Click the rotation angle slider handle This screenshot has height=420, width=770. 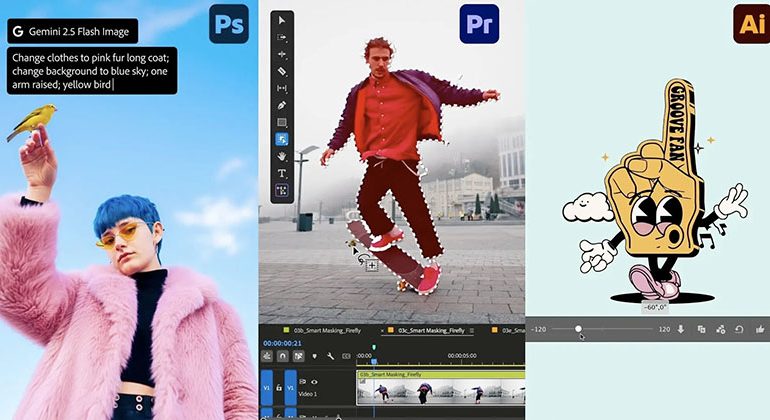click(578, 329)
